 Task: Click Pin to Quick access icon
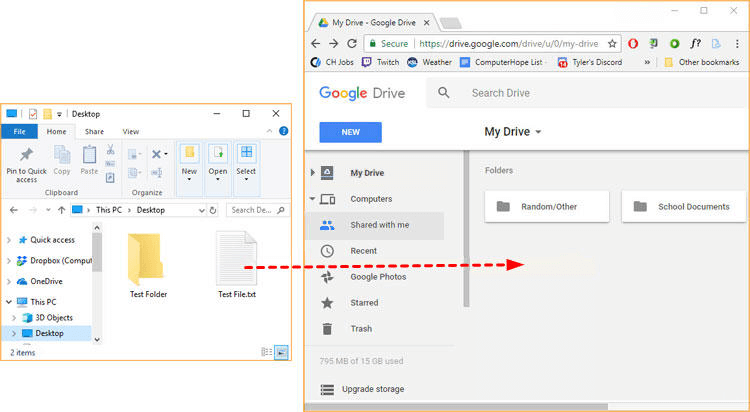27,155
